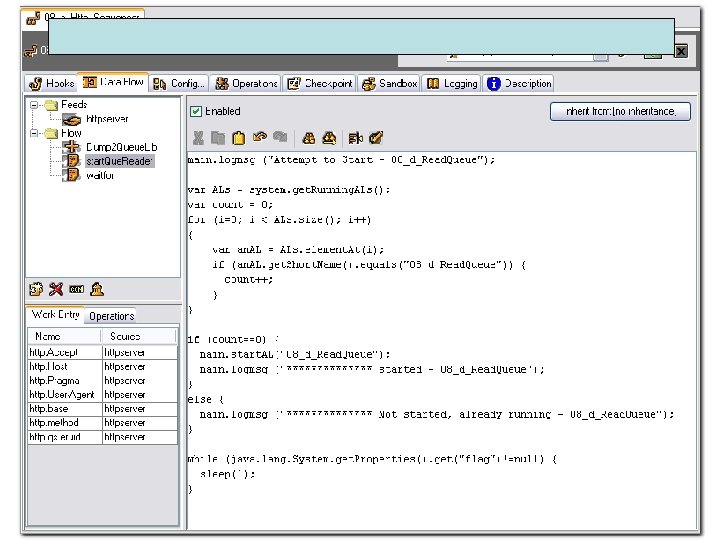Click the startQueReader script icon
720x540 pixels.
coord(71,161)
